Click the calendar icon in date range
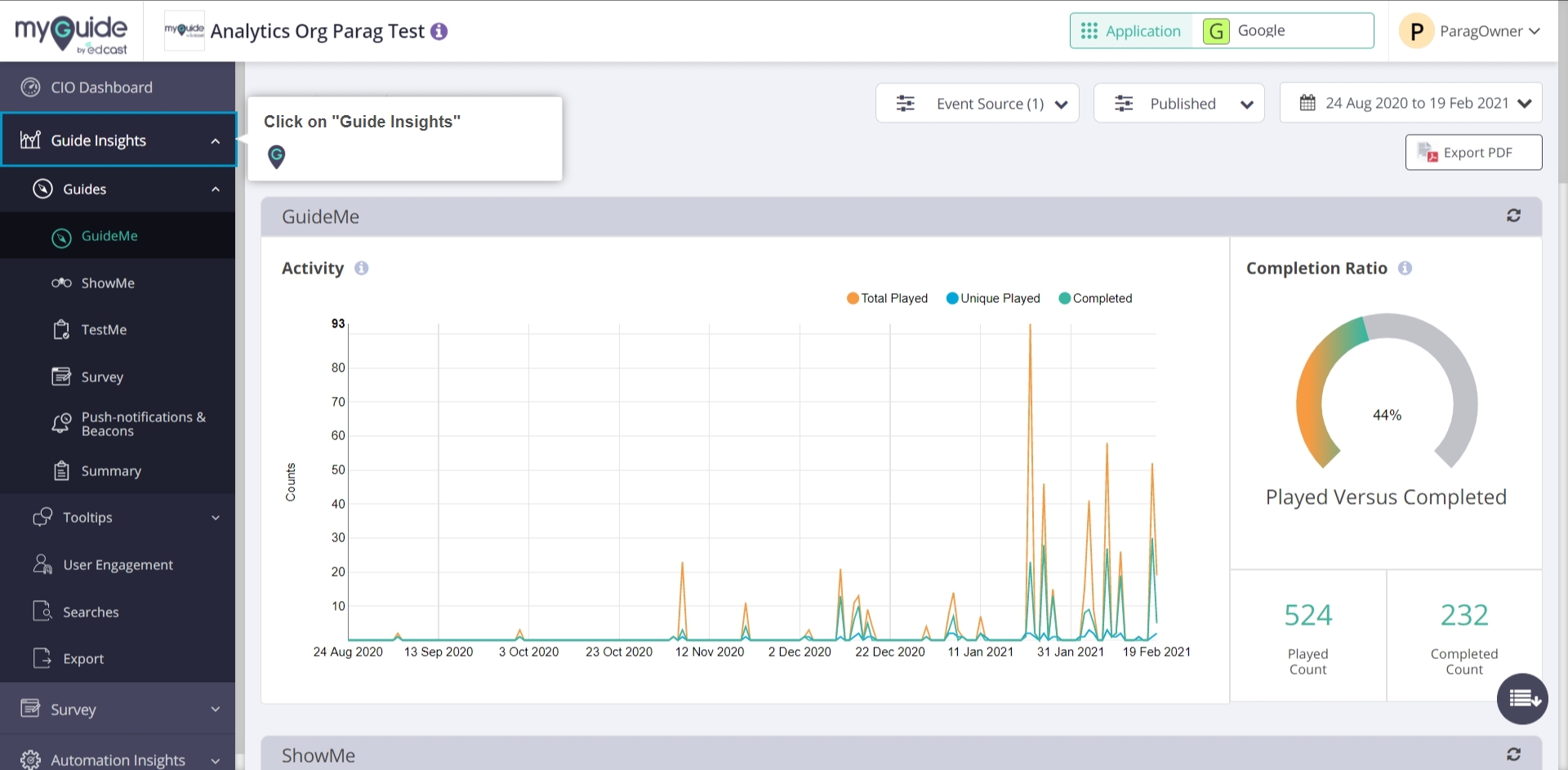The height and width of the screenshot is (770, 1568). coord(1307,103)
